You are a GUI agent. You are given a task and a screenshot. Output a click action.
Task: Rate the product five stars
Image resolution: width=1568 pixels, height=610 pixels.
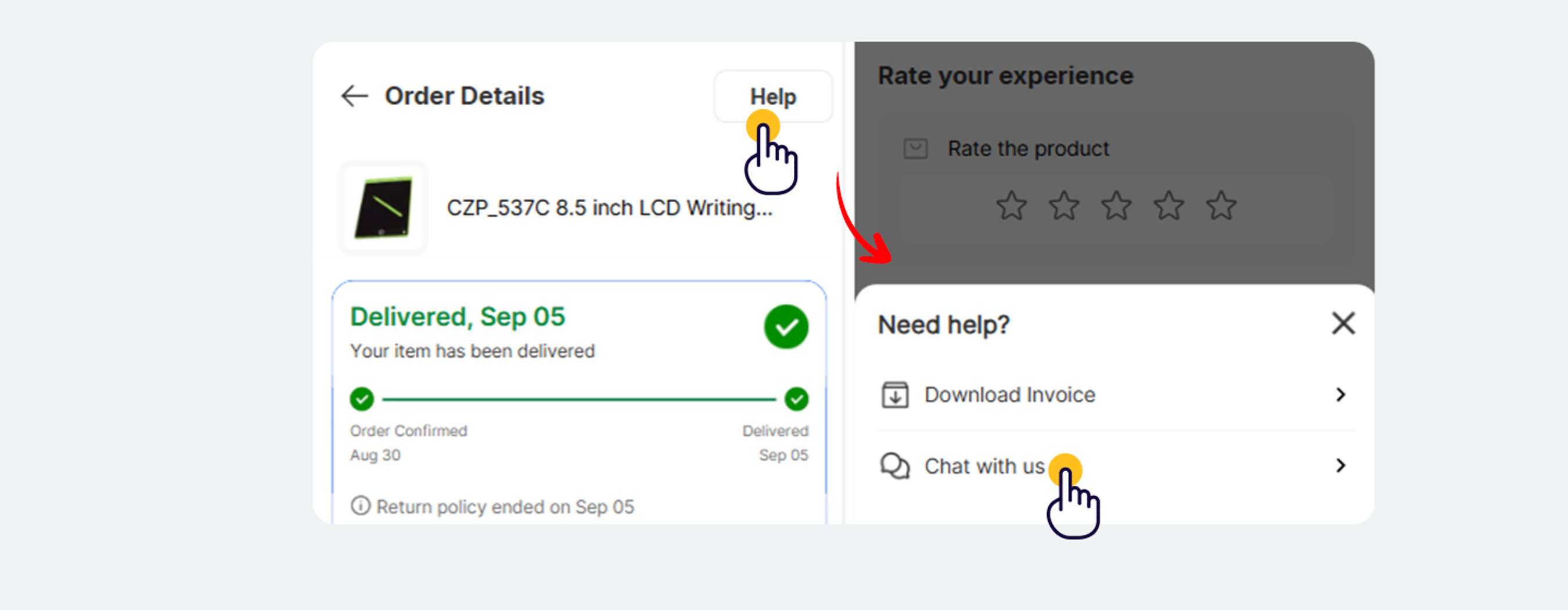(1221, 206)
